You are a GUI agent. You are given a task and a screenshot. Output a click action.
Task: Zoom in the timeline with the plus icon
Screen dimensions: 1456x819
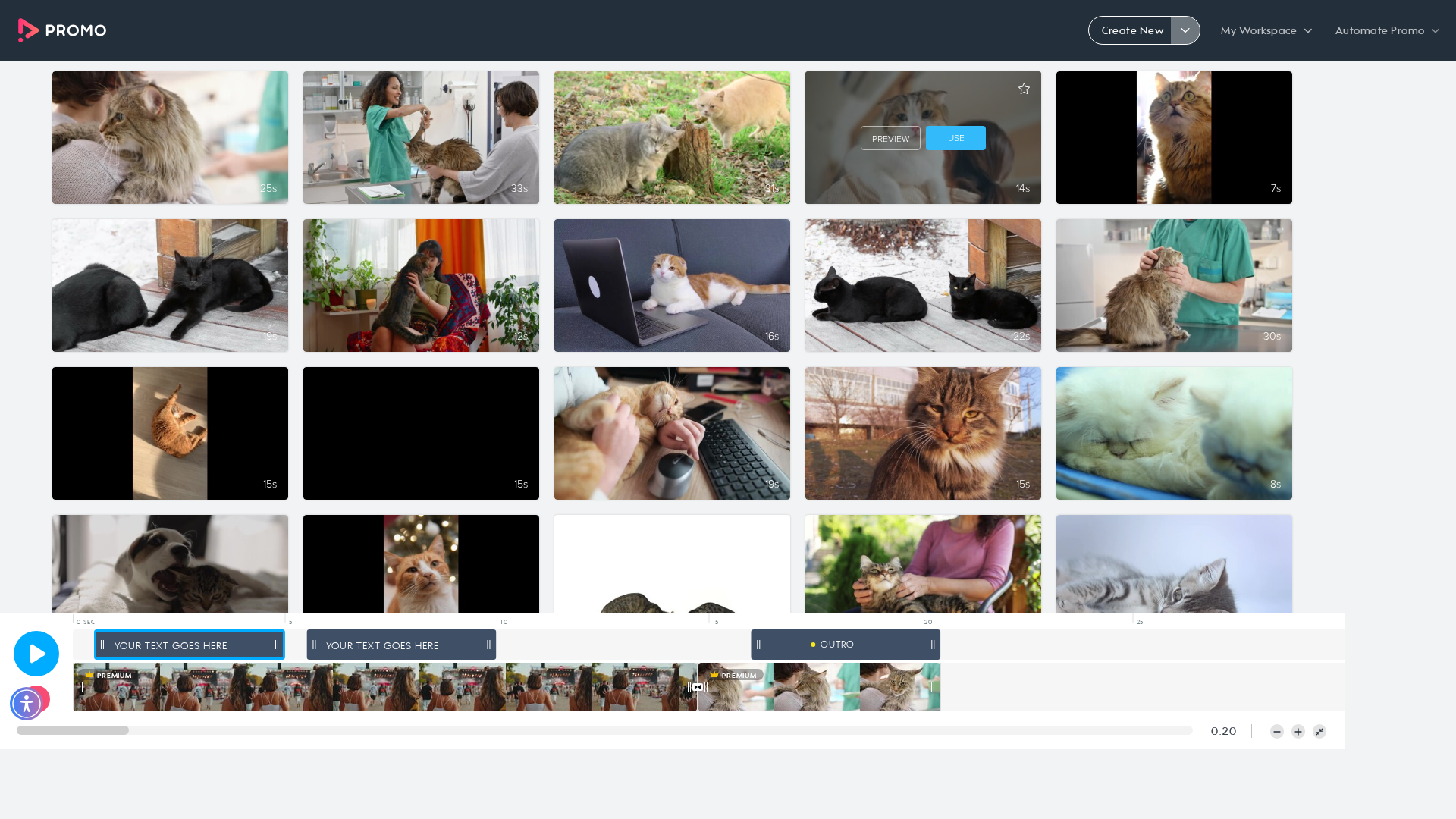1298,732
